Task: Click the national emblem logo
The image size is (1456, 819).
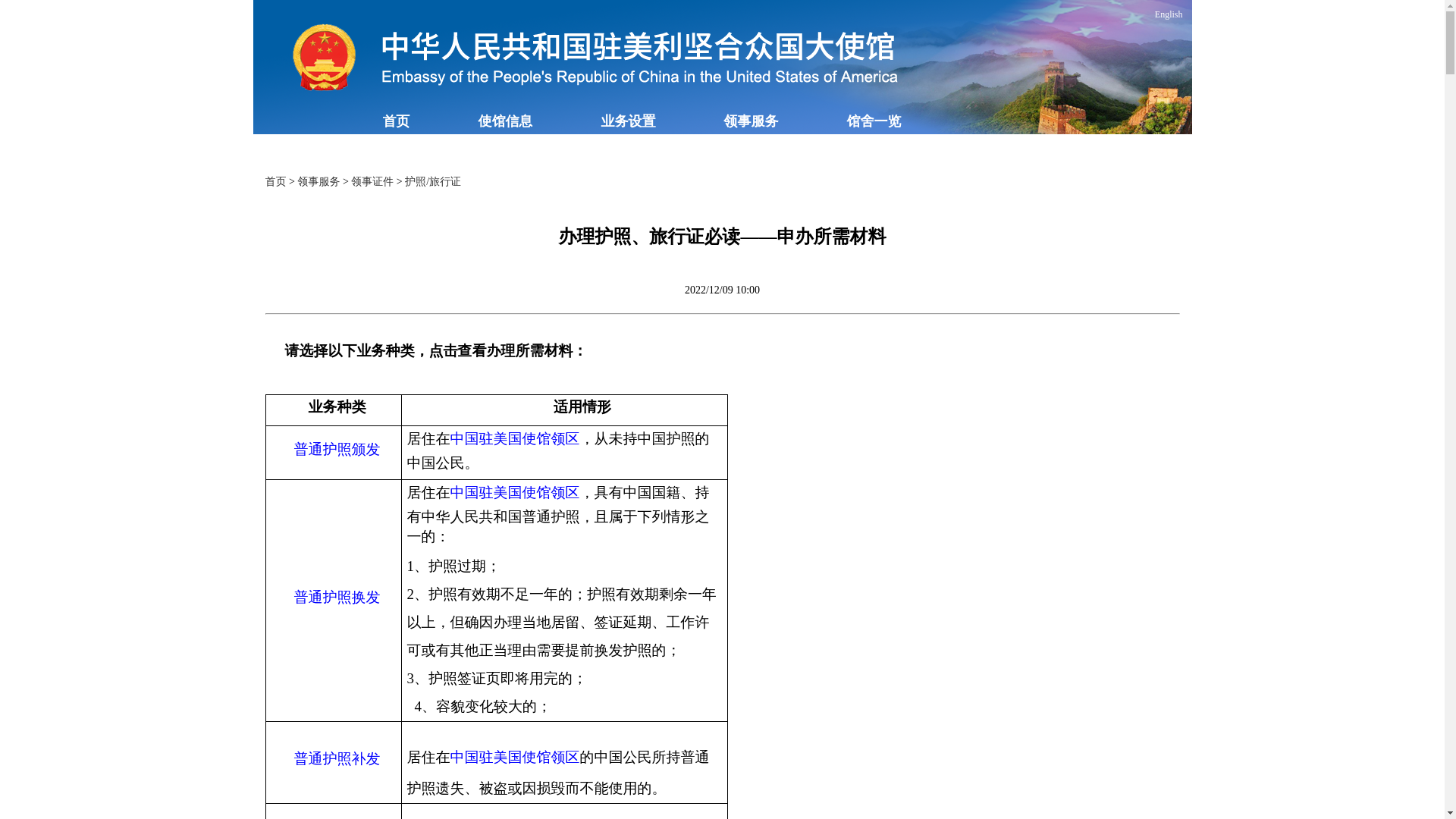Action: tap(324, 58)
